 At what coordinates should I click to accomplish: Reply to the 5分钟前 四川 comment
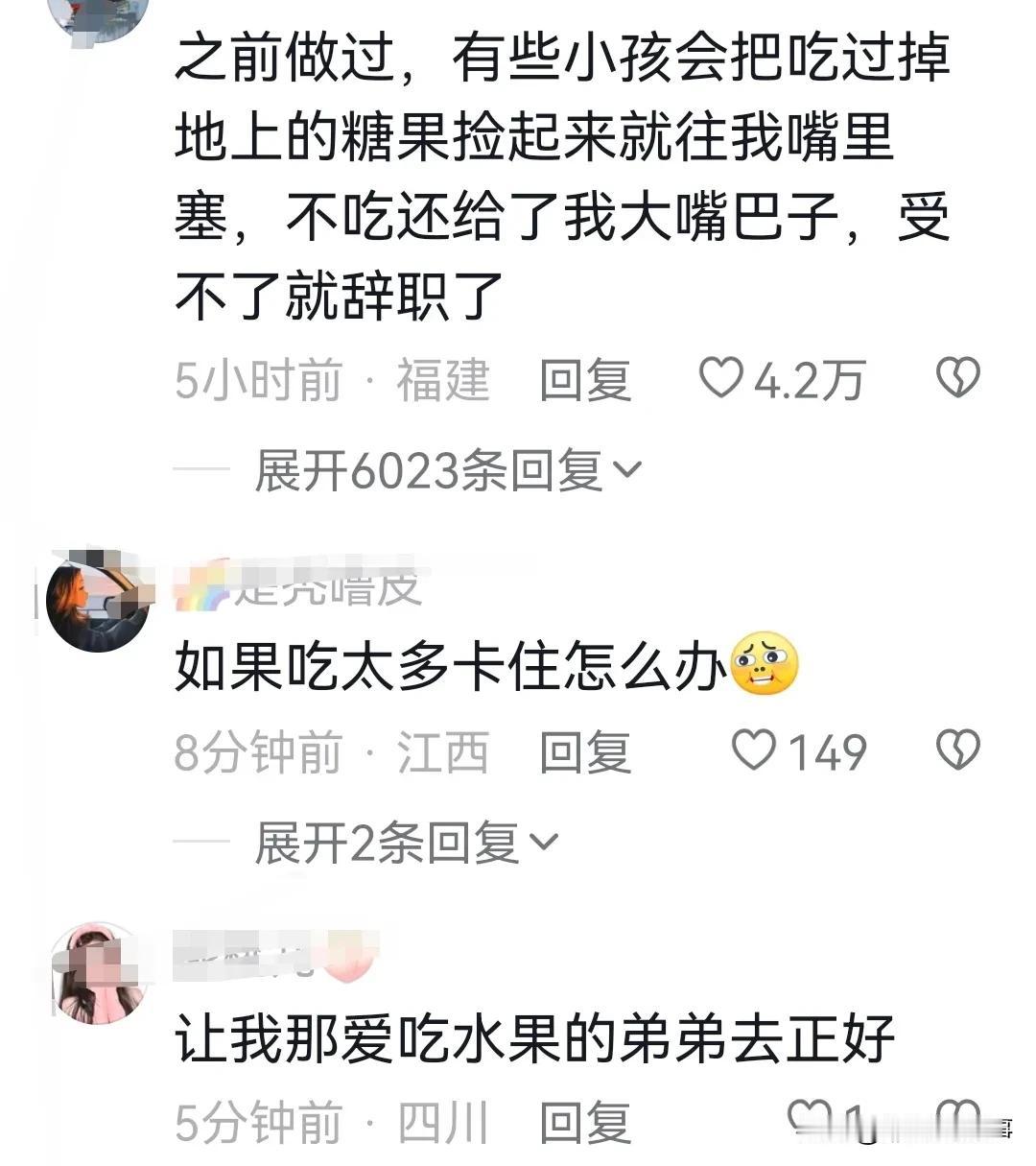click(585, 1122)
